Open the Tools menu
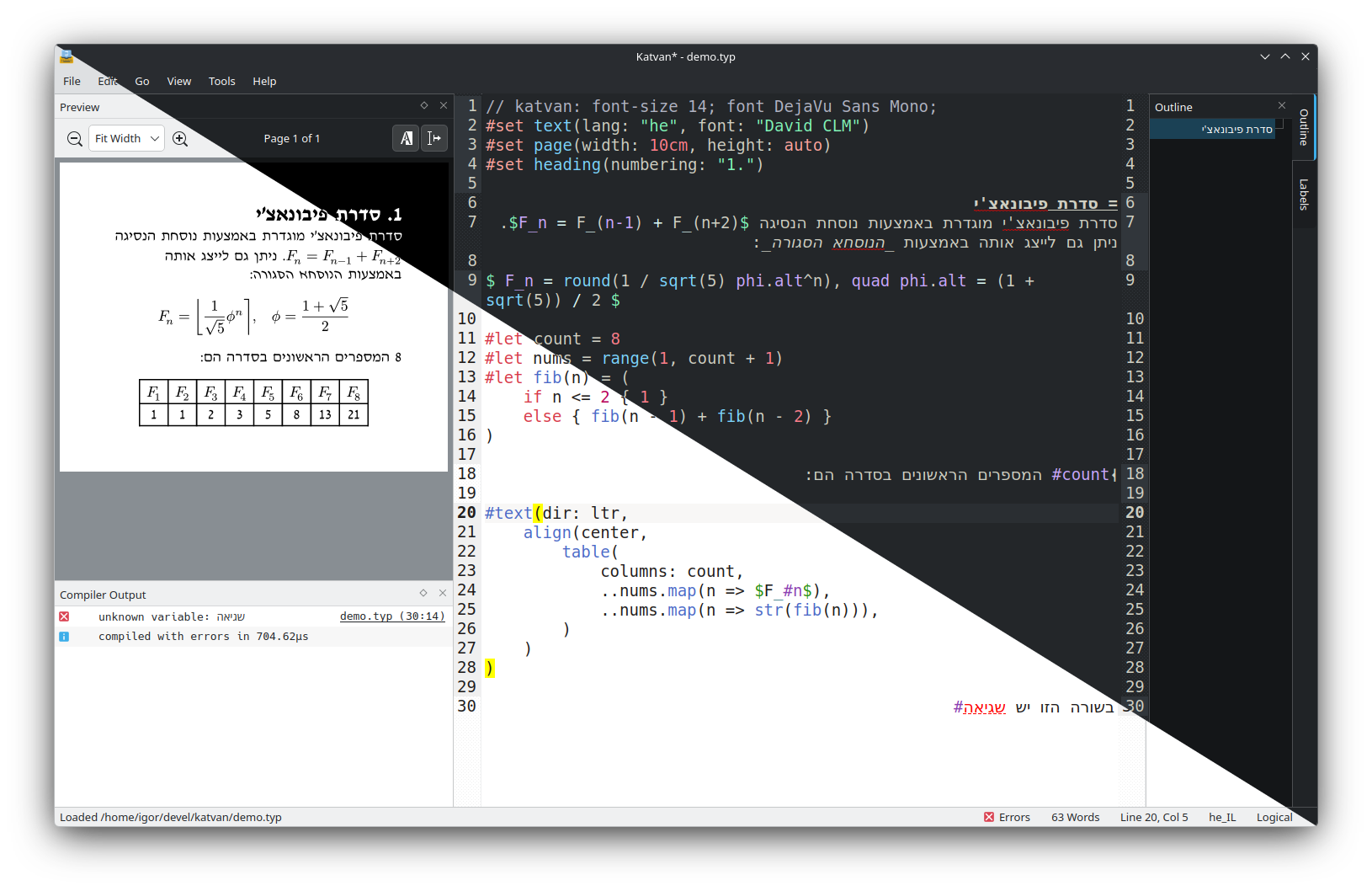 (x=222, y=82)
